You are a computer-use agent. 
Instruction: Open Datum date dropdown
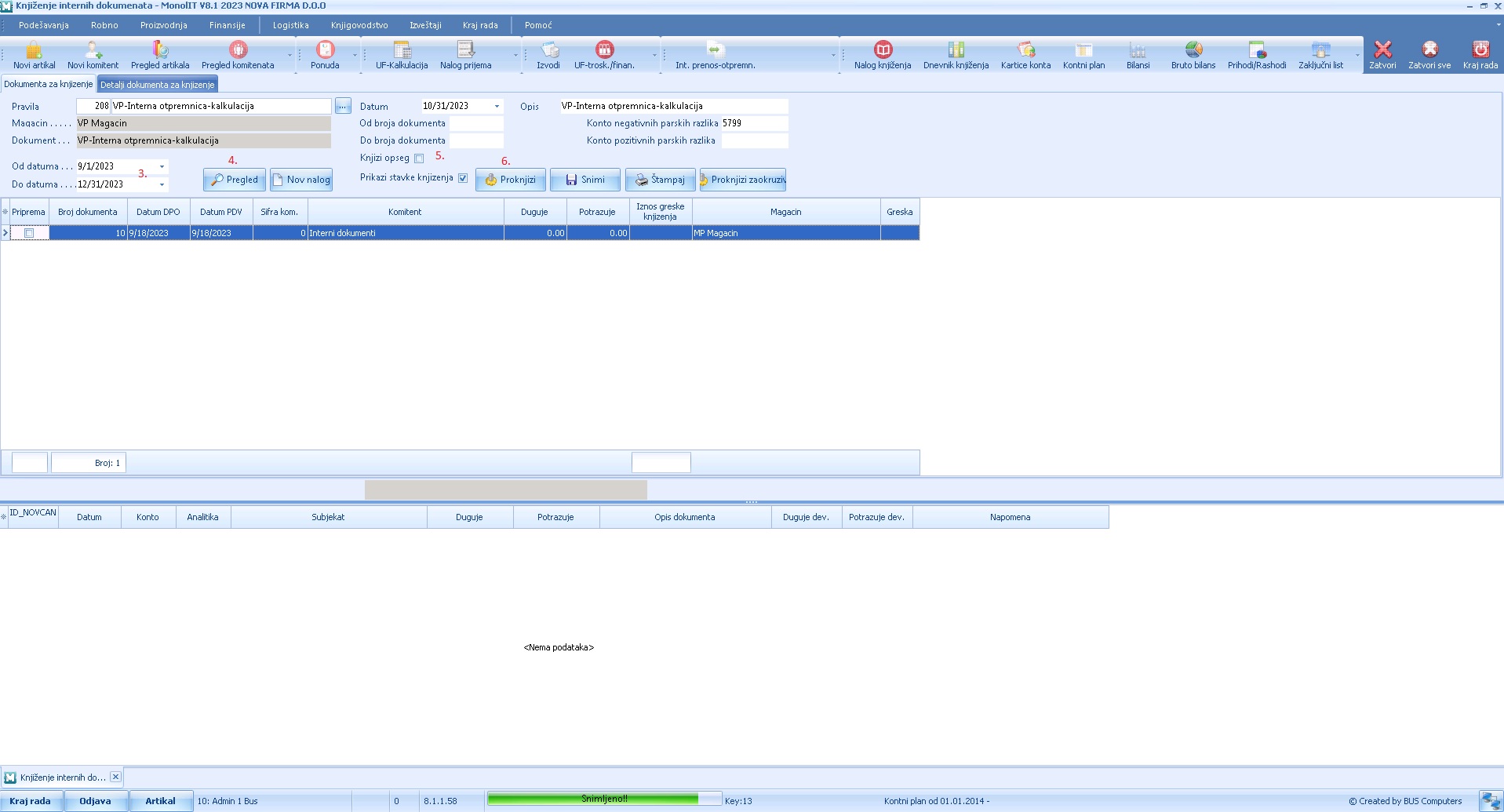497,106
